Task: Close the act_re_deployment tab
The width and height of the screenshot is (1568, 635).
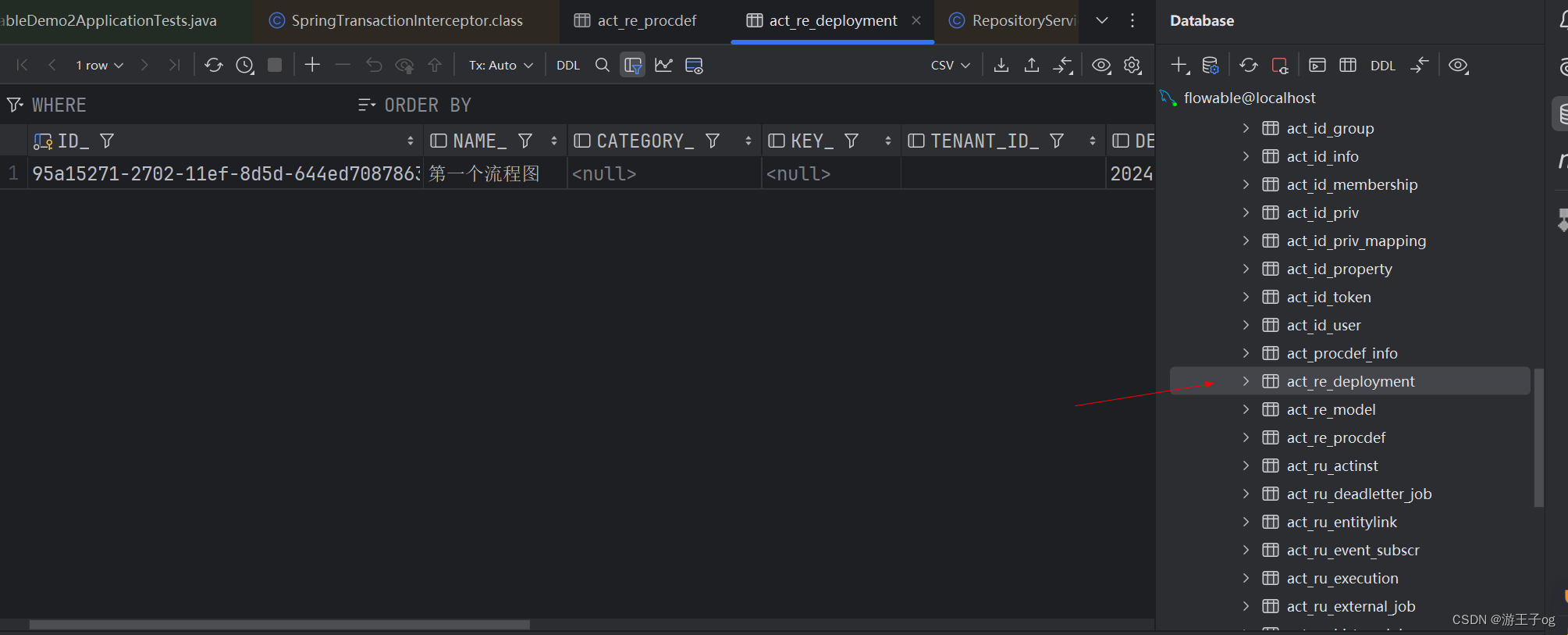Action: (916, 20)
